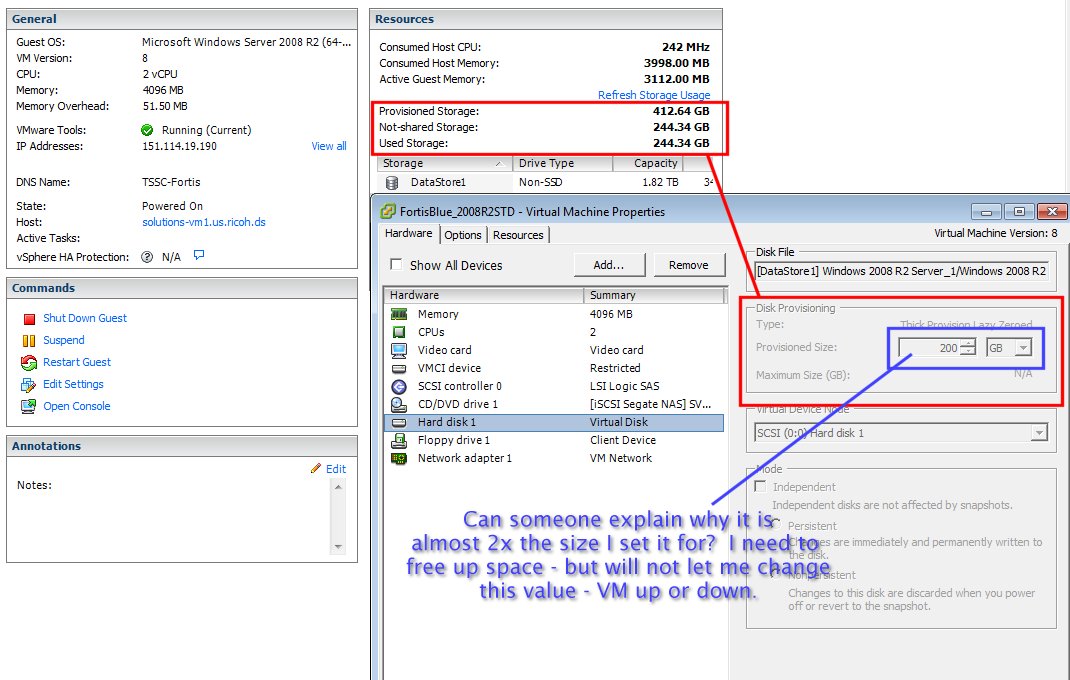
Task: Click the Memory hardware icon
Action: click(x=399, y=314)
